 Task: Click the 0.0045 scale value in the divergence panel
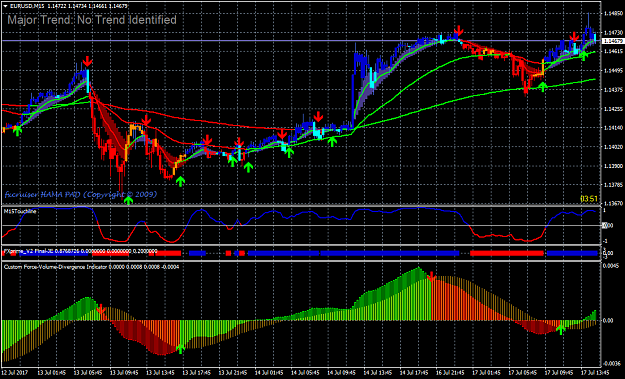612,266
